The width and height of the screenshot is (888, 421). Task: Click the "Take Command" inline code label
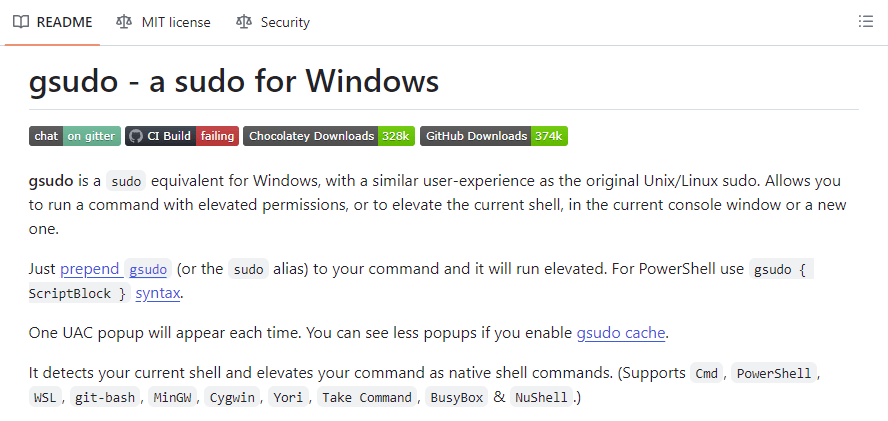pyautogui.click(x=367, y=397)
